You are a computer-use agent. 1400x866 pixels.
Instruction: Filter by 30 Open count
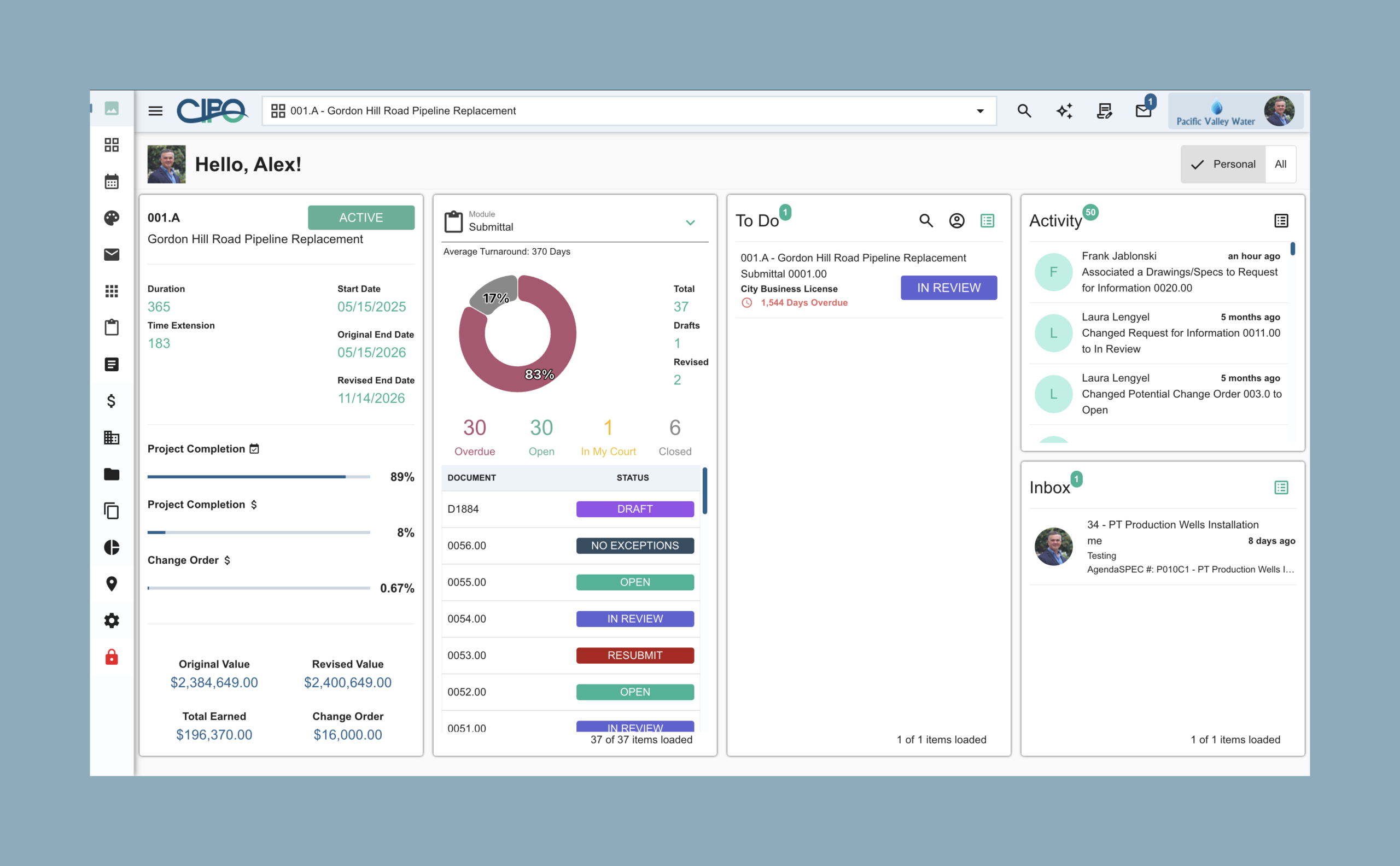coord(541,436)
